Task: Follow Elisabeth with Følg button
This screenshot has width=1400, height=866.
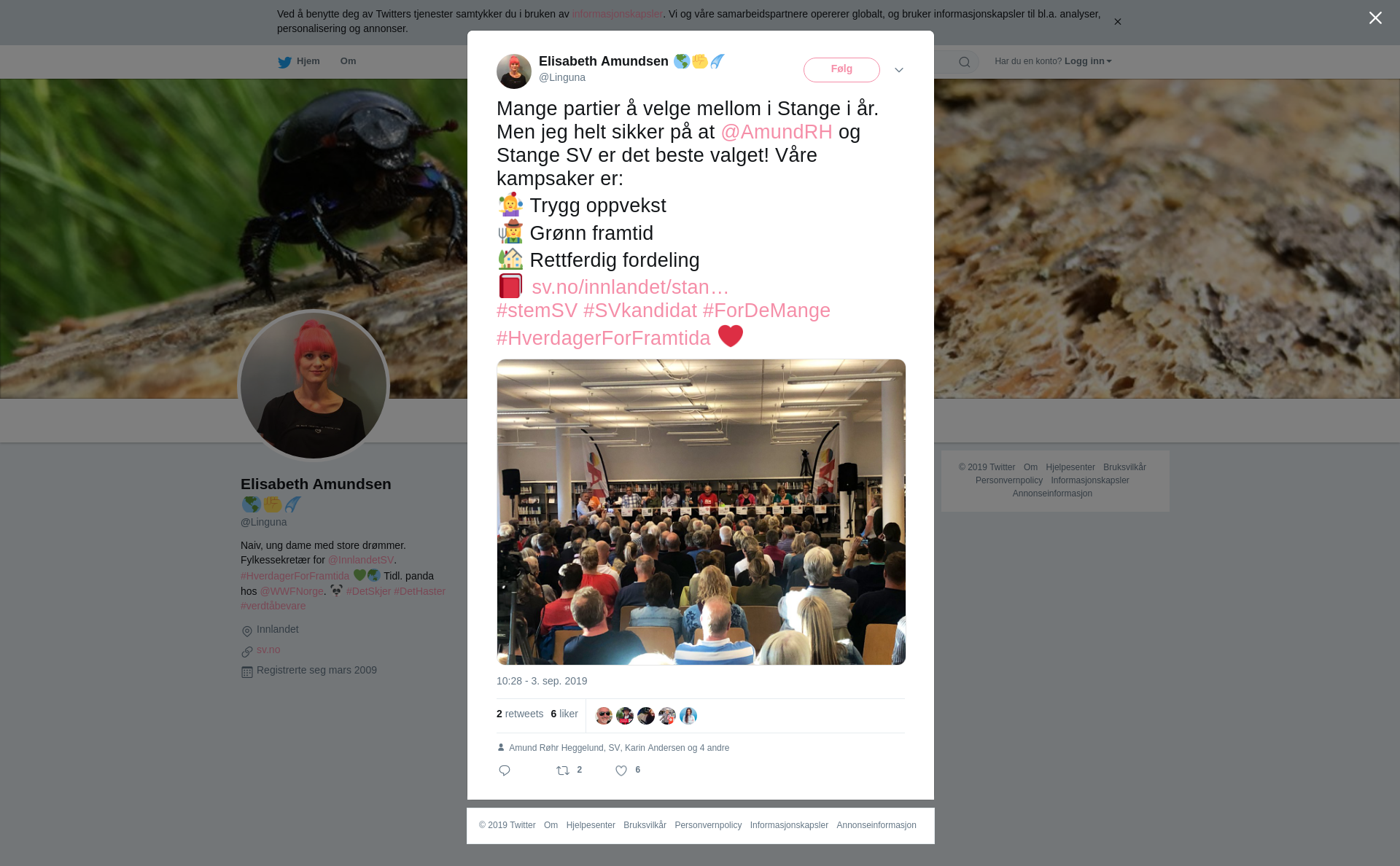Action: tap(841, 70)
